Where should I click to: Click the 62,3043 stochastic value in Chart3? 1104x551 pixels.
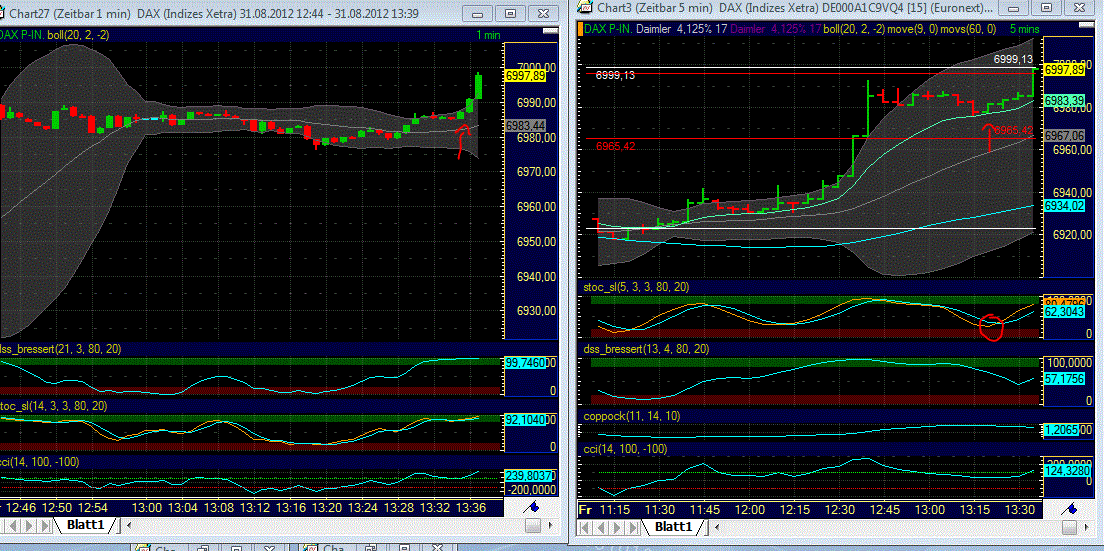coord(1063,311)
